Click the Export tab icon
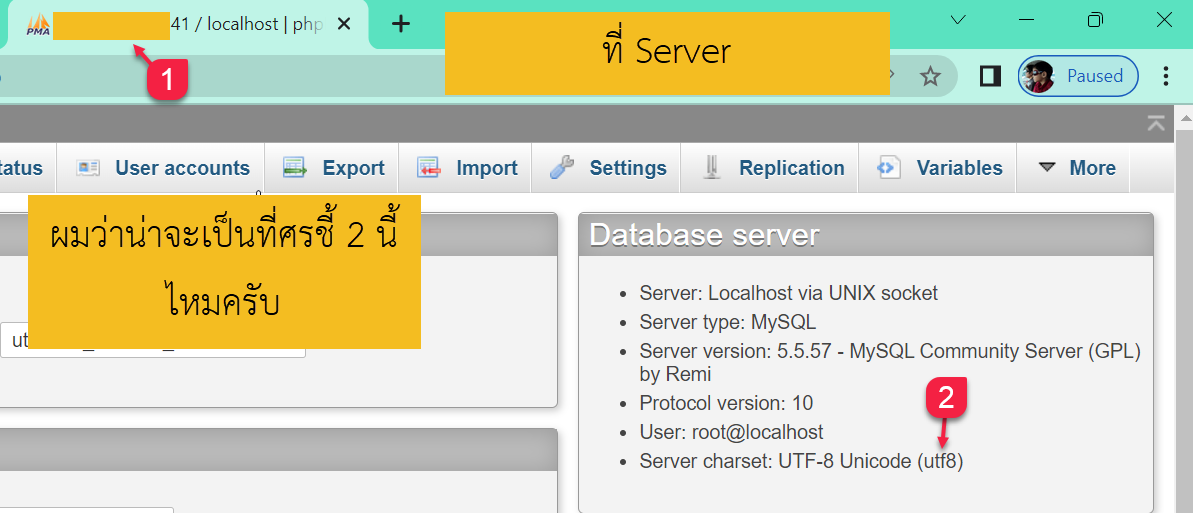The width and height of the screenshot is (1193, 513). click(x=294, y=168)
